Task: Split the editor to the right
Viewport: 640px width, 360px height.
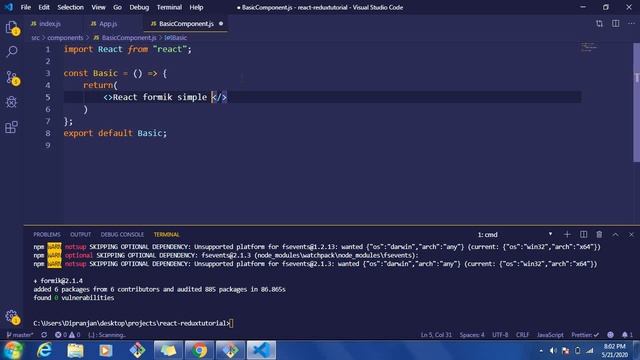Action: click(x=616, y=24)
